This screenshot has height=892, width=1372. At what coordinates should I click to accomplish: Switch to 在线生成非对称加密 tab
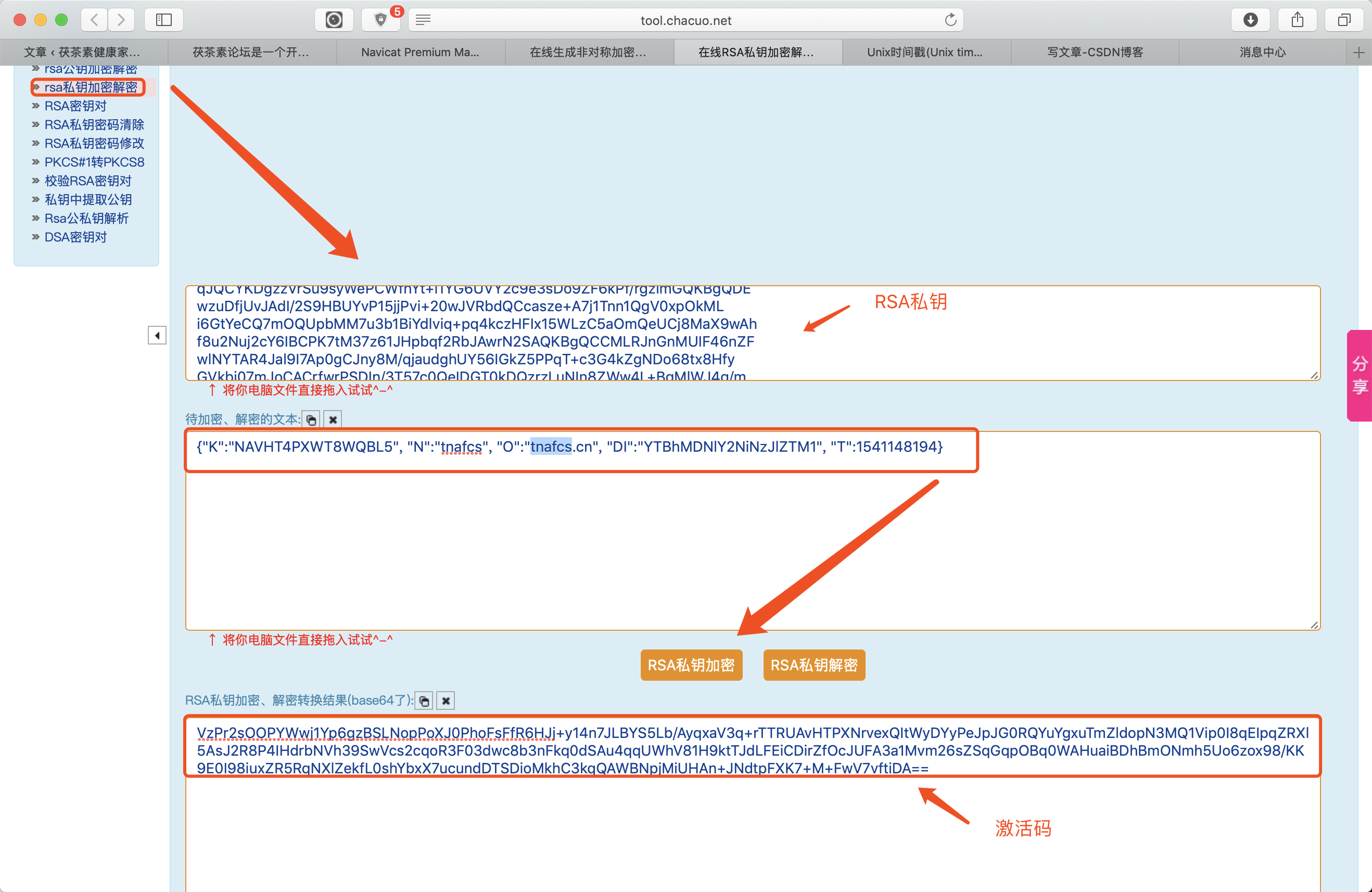[x=589, y=53]
